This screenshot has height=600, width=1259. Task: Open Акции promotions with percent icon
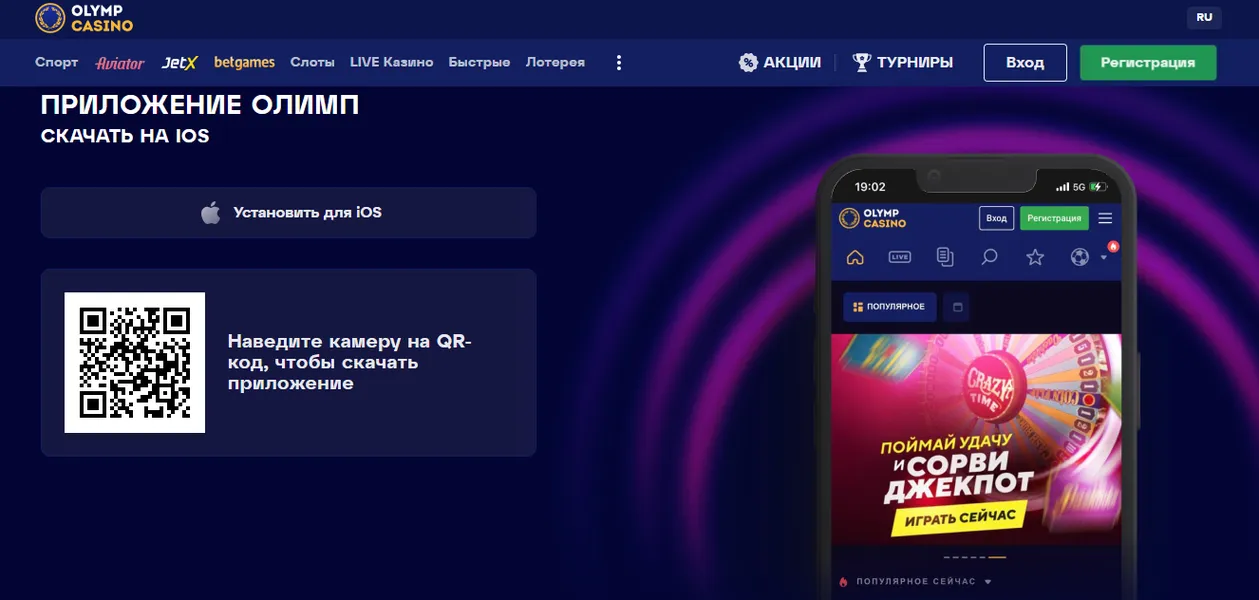[x=780, y=62]
